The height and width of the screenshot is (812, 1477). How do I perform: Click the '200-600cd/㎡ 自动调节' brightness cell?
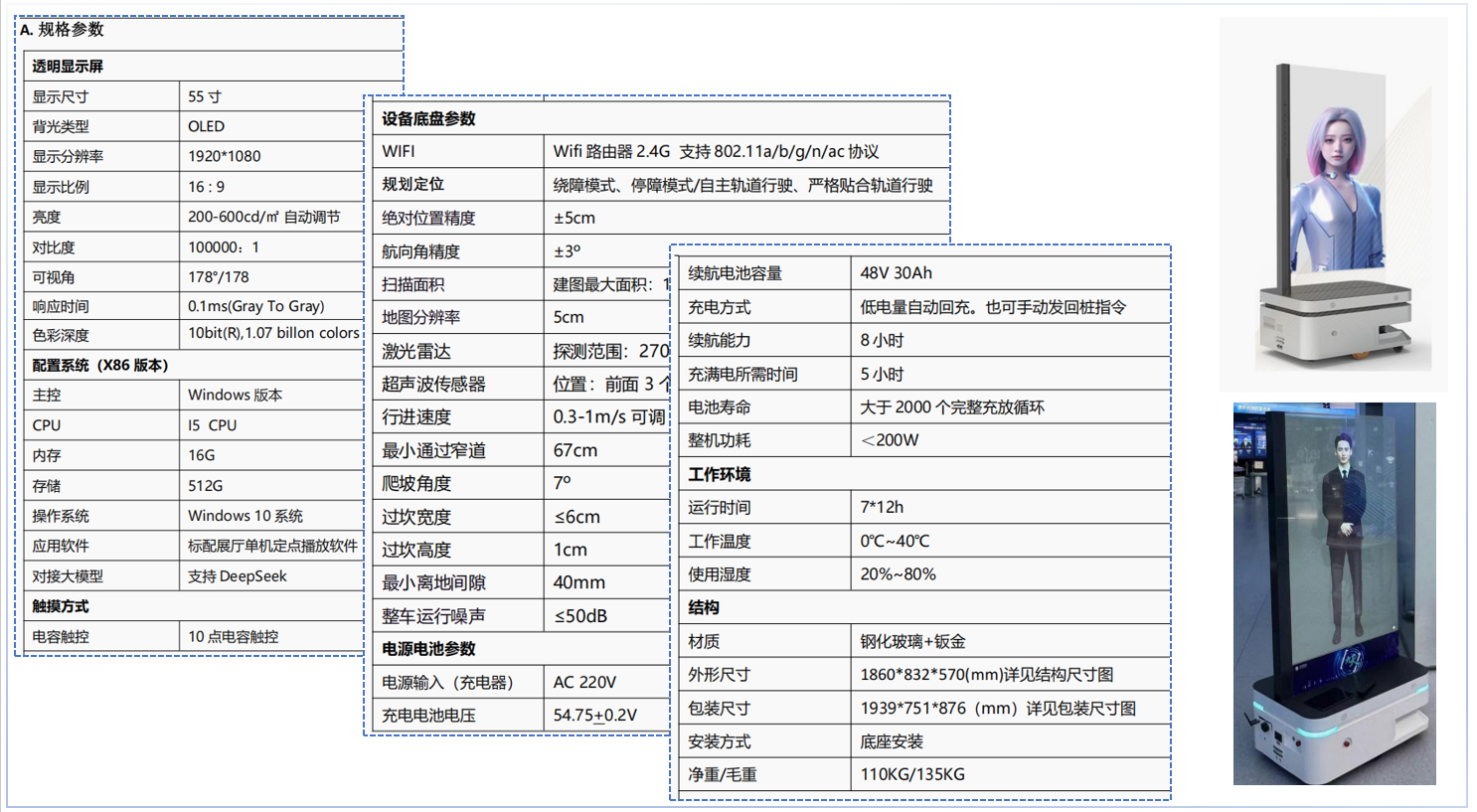pyautogui.click(x=263, y=217)
